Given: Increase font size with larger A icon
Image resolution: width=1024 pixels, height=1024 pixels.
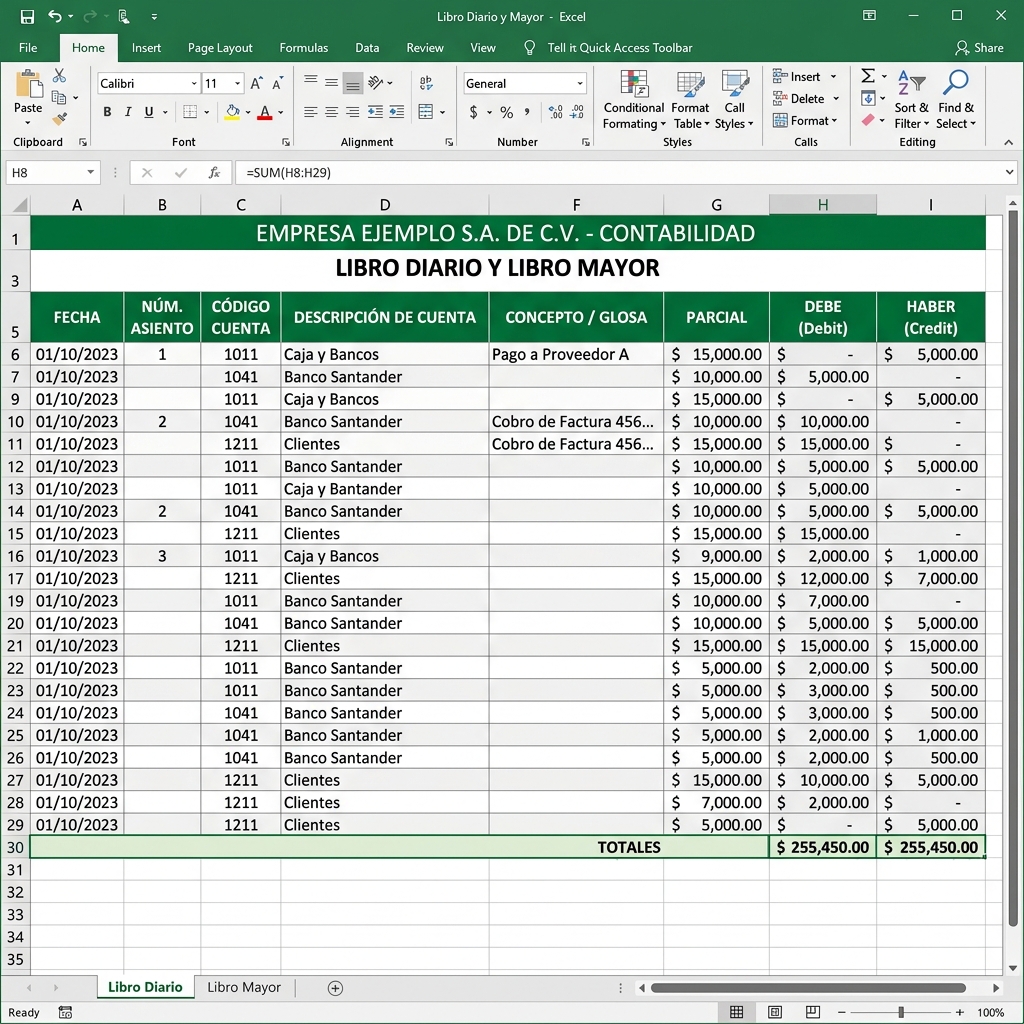Looking at the screenshot, I should pos(256,83).
